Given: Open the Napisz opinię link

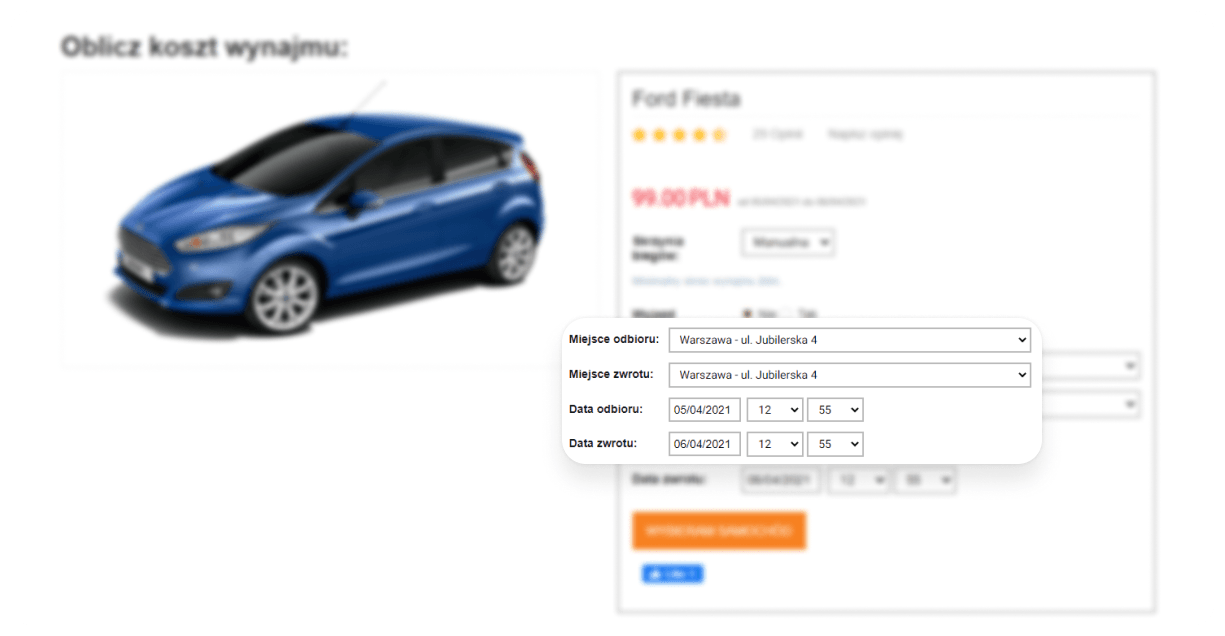Looking at the screenshot, I should [x=865, y=134].
